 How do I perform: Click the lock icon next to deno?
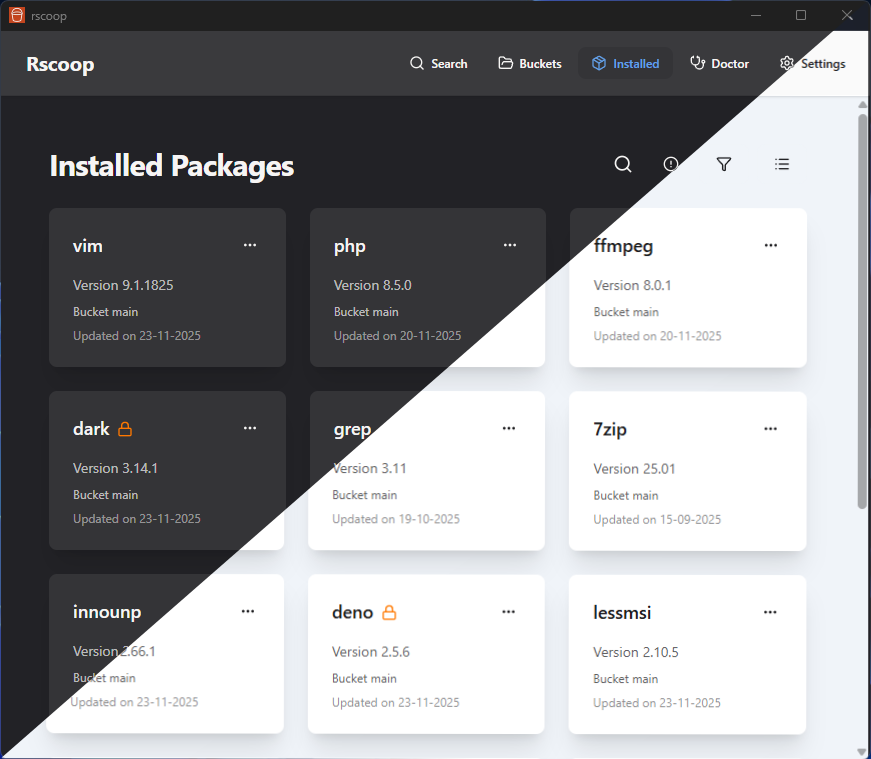click(389, 612)
